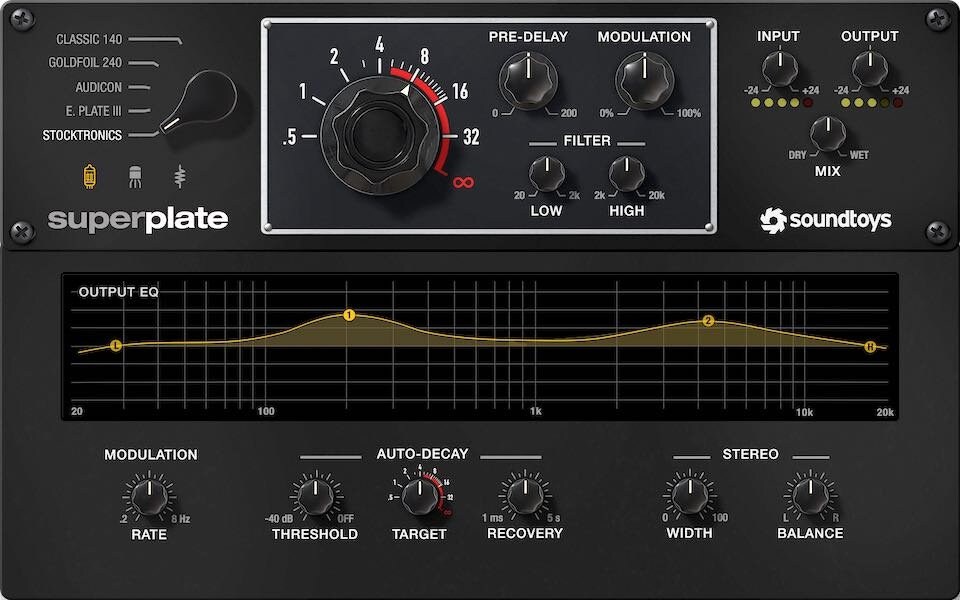This screenshot has height=600, width=960.
Task: Click the large decay time knob
Action: click(380, 135)
